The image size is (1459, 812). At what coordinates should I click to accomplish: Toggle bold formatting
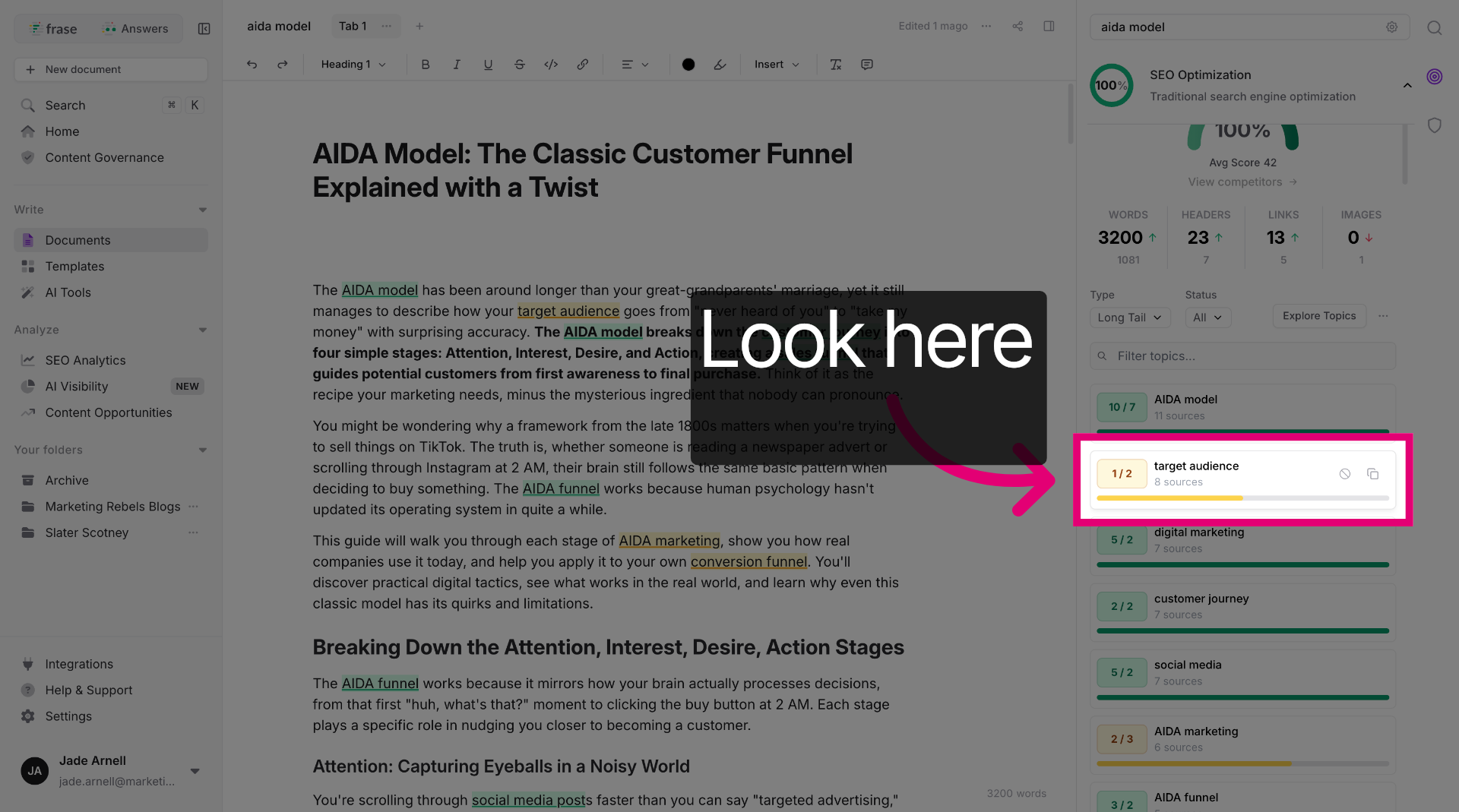(426, 65)
